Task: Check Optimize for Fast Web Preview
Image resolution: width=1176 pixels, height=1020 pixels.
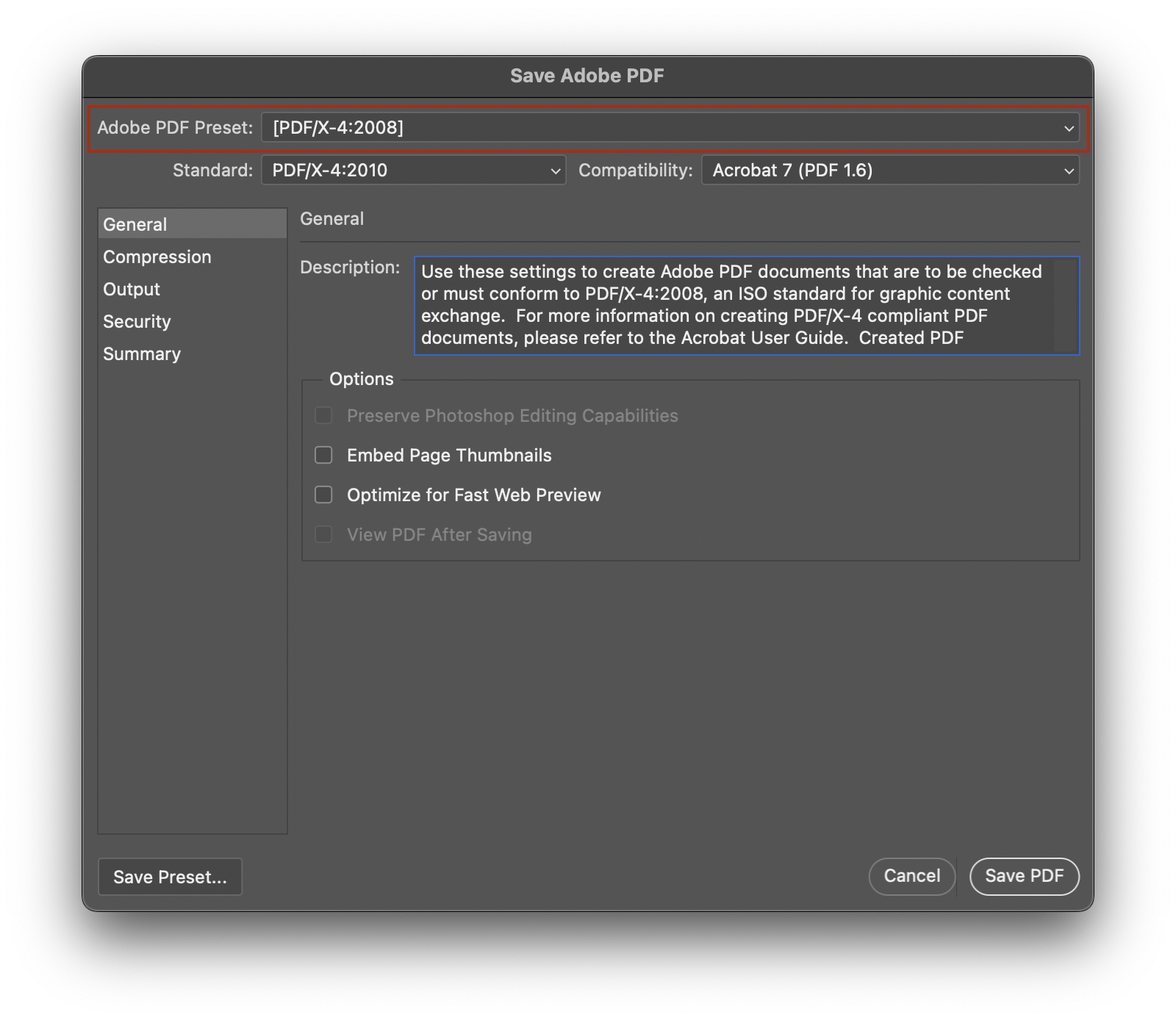Action: coord(323,495)
